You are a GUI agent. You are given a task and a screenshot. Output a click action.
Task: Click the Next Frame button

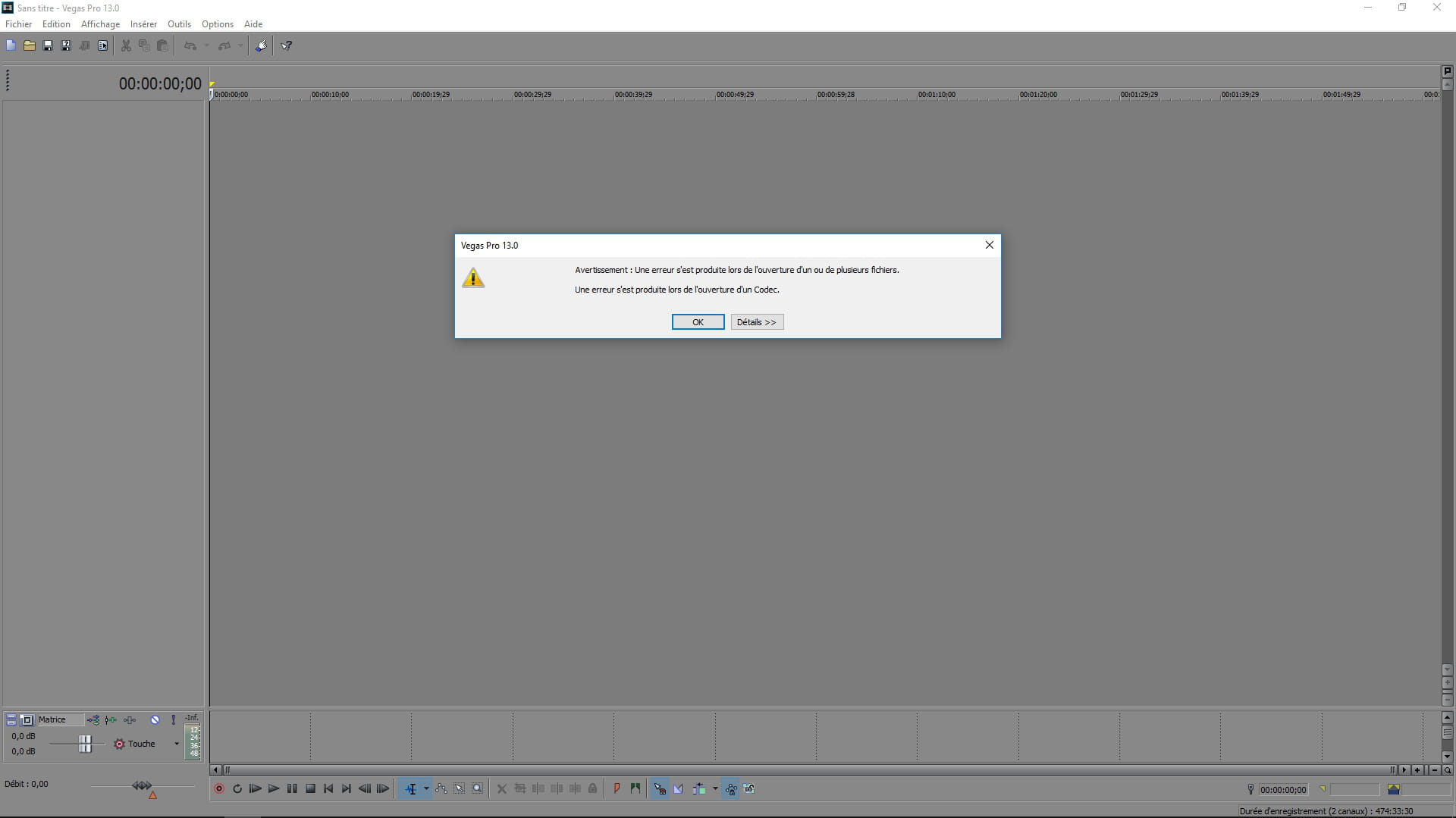(x=383, y=788)
